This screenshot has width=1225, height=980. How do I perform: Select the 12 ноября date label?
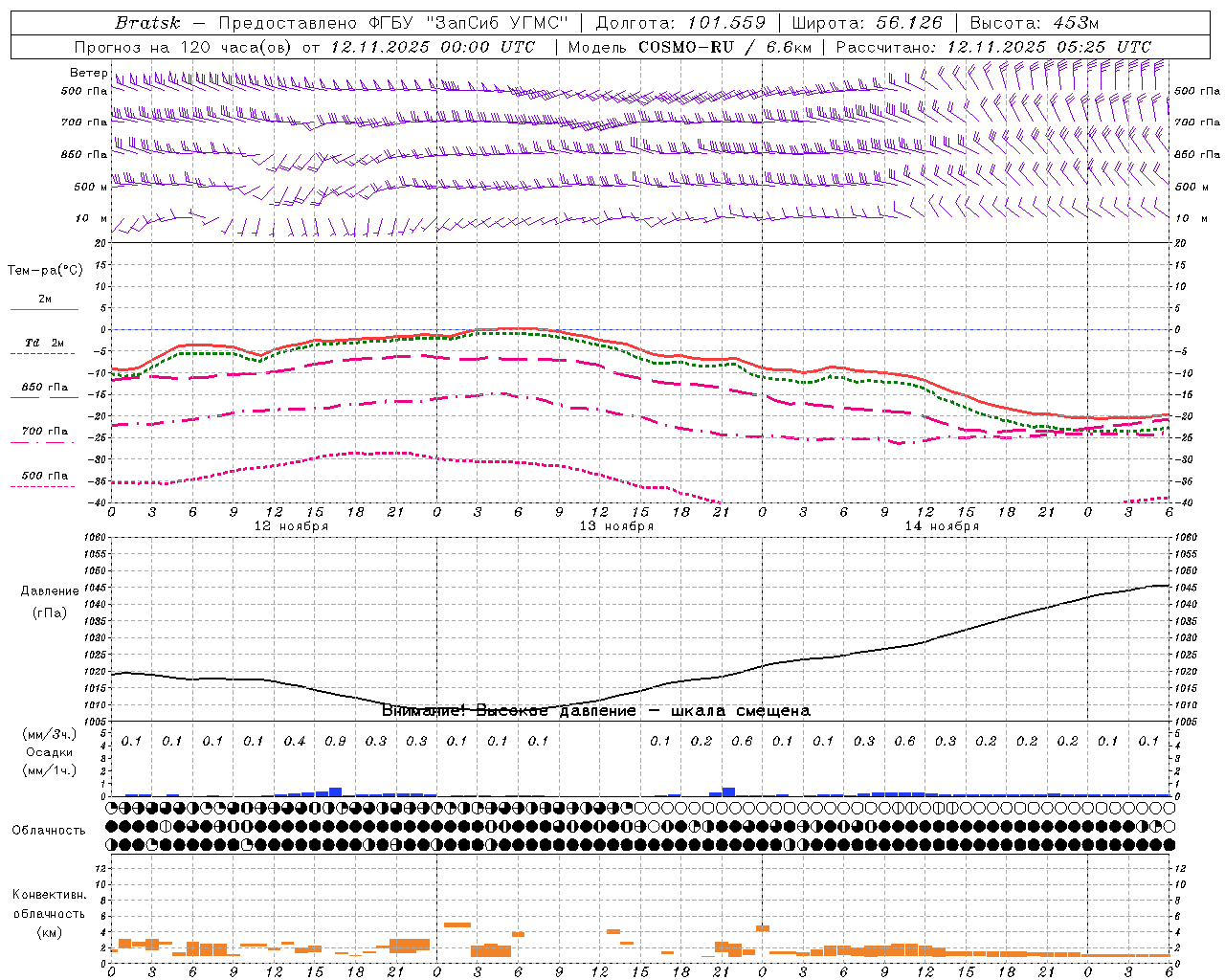pos(291,526)
